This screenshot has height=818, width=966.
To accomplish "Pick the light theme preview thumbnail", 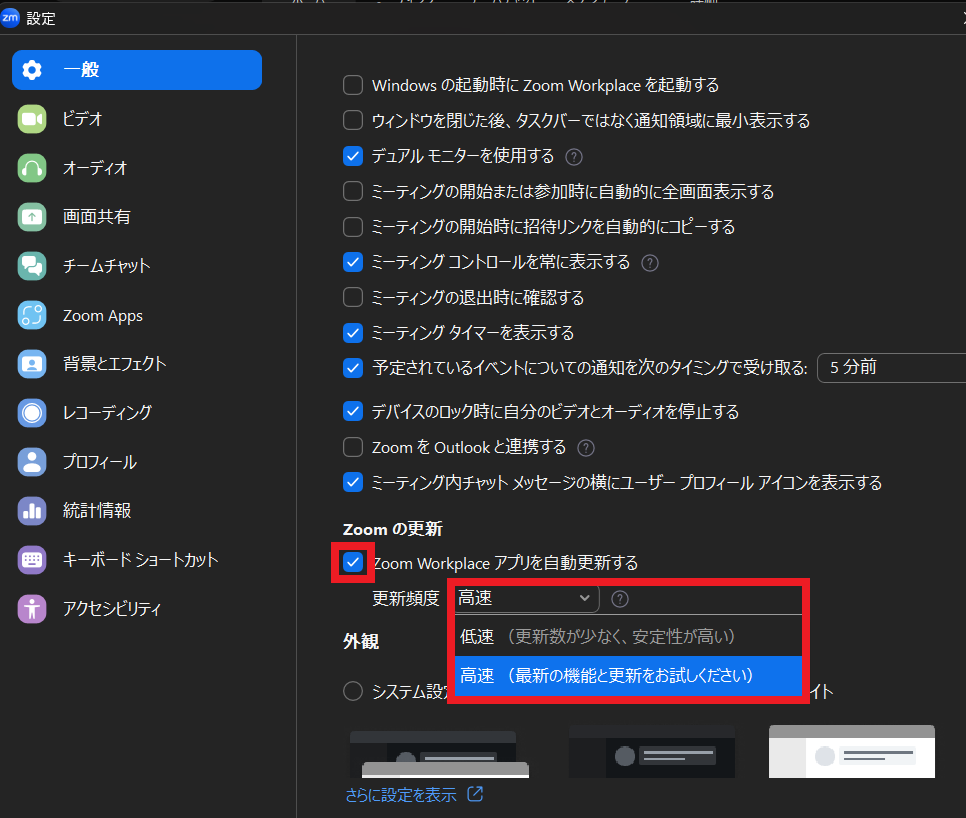I will coord(851,752).
